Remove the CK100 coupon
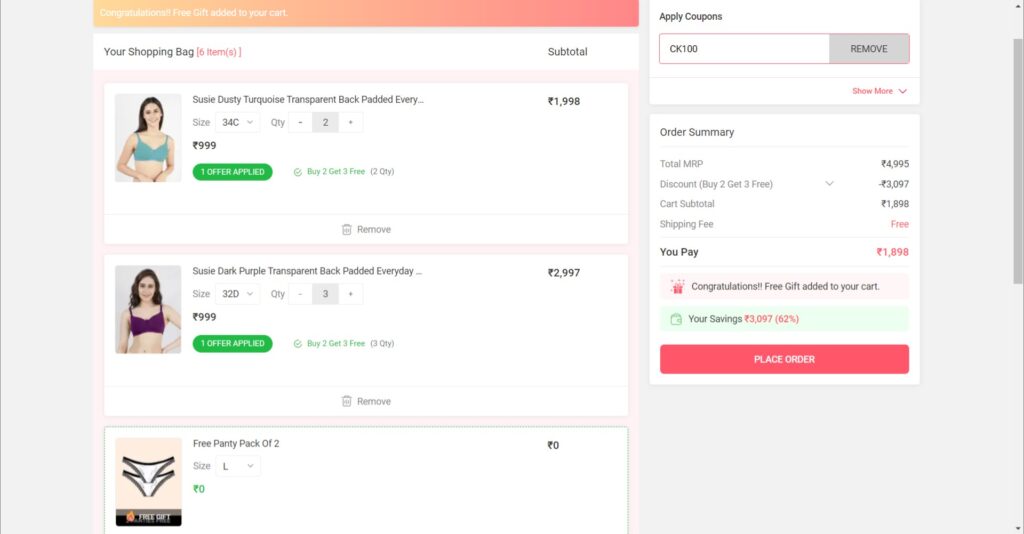The height and width of the screenshot is (534, 1024). click(869, 49)
